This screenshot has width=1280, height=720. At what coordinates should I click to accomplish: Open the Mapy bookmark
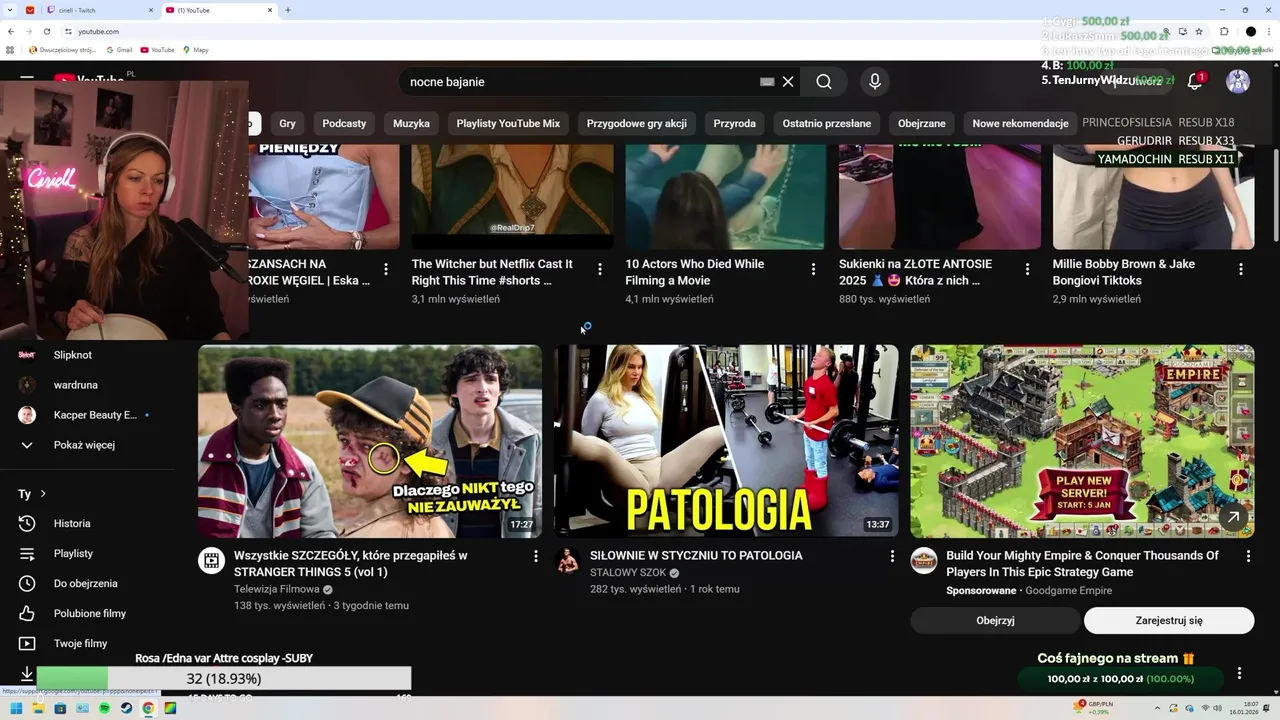click(195, 49)
